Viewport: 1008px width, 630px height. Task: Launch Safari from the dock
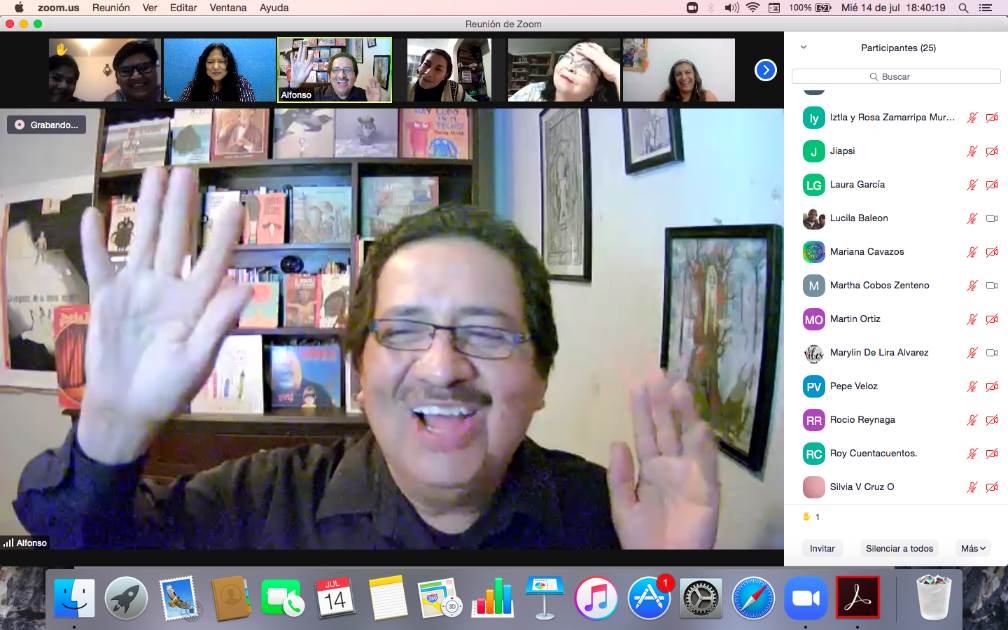coord(753,598)
